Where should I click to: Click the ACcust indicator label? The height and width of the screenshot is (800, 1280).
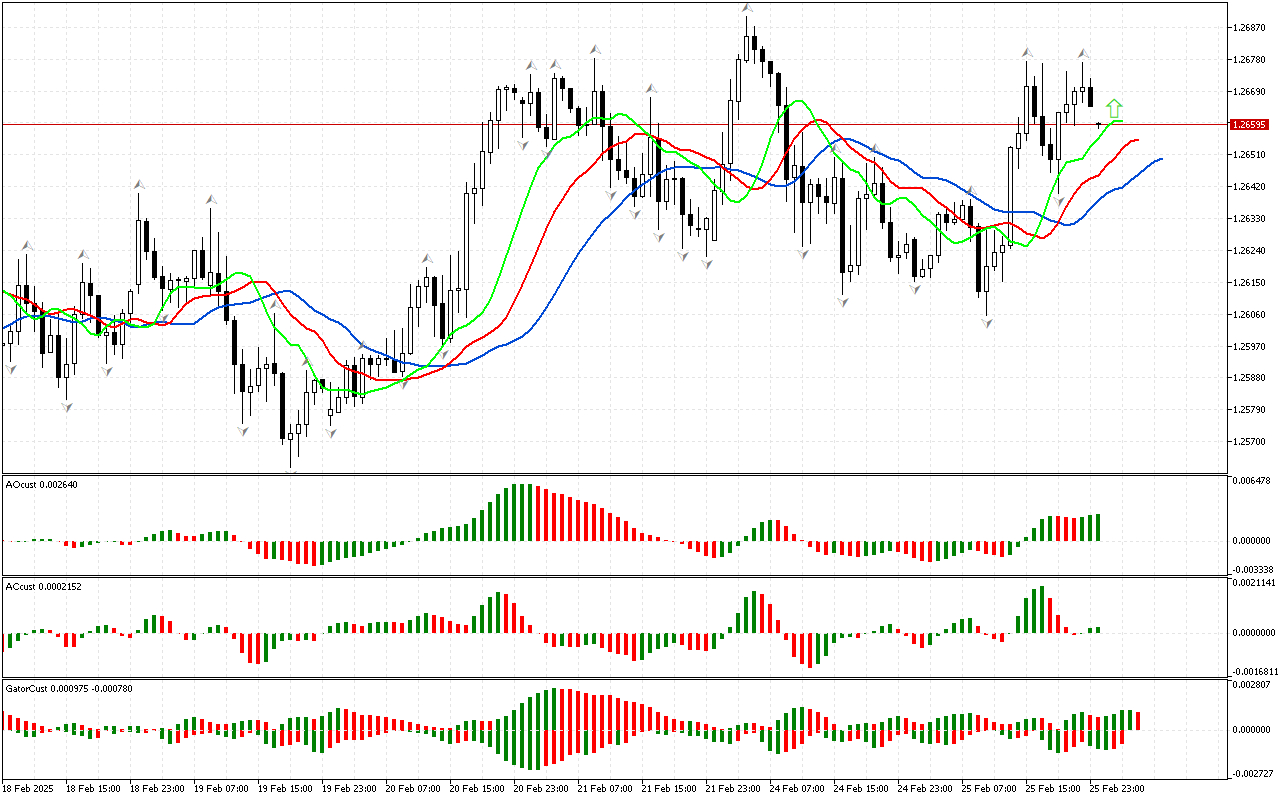(x=43, y=586)
